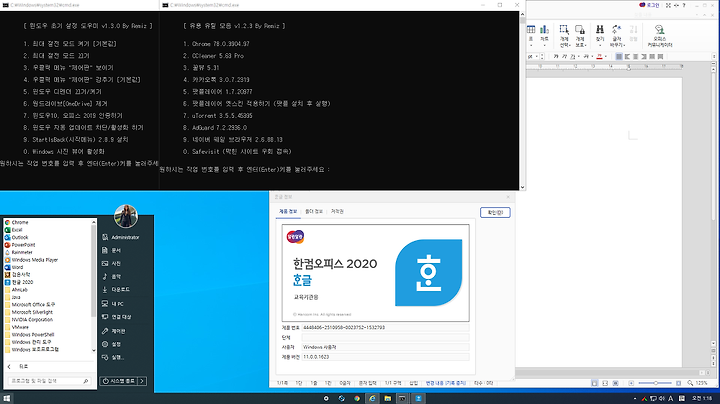Toggle italic formatting in Hangul toolbar

(564, 56)
